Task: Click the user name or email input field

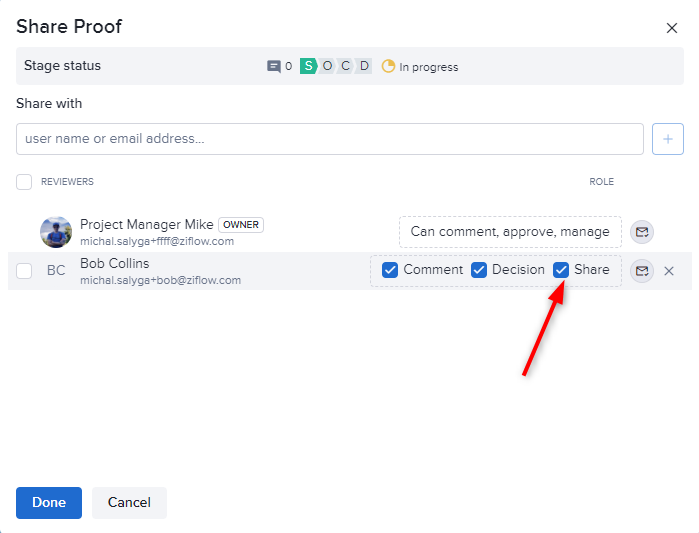Action: tap(329, 140)
